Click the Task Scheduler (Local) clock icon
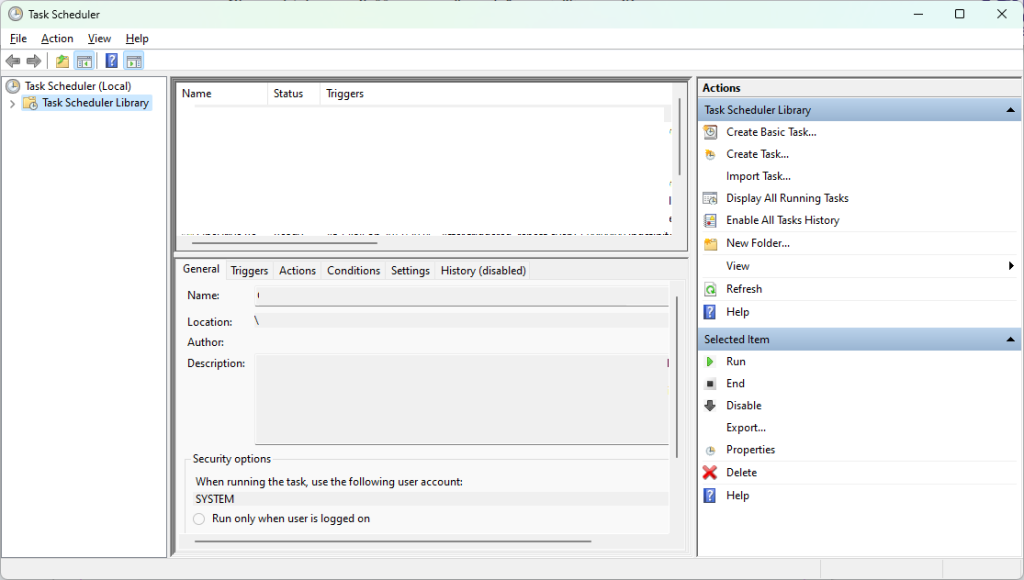This screenshot has width=1024, height=580. pyautogui.click(x=12, y=86)
